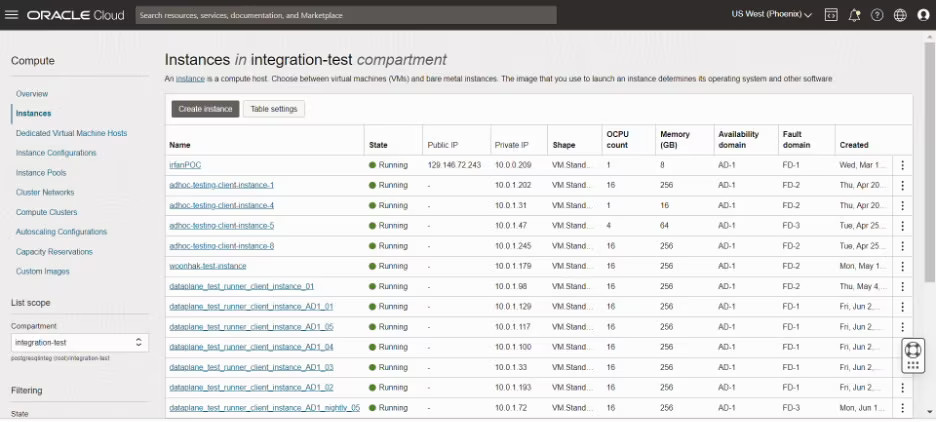Click the floating support help widget
Screen dimensions: 936x422
(x=912, y=355)
